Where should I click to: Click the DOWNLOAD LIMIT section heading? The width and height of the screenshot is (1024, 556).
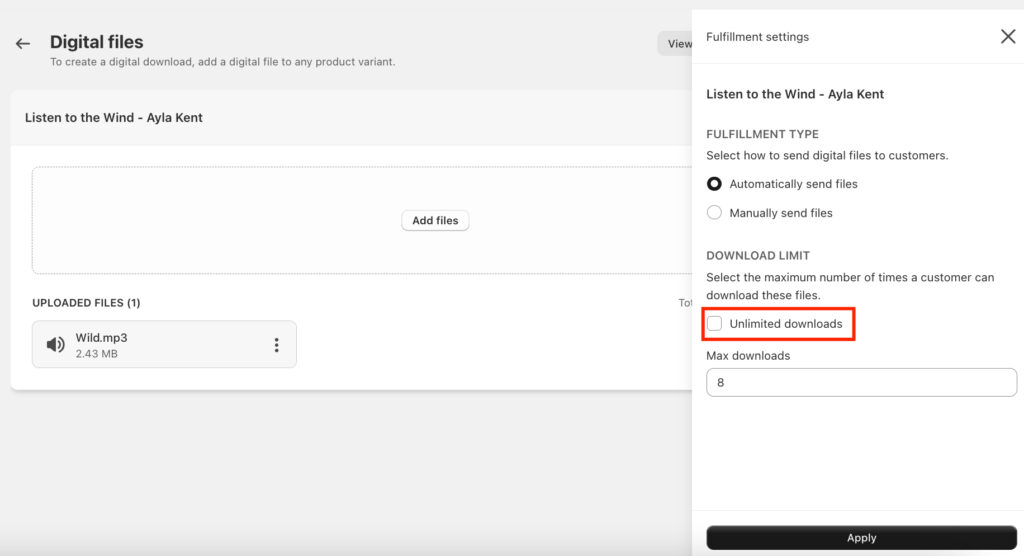click(758, 256)
